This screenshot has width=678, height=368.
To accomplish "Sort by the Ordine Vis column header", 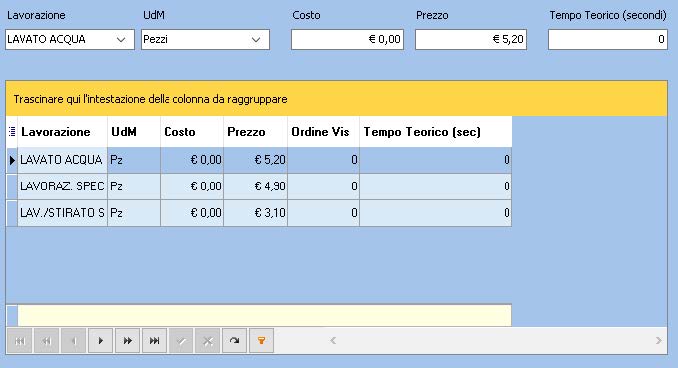I will tap(323, 131).
